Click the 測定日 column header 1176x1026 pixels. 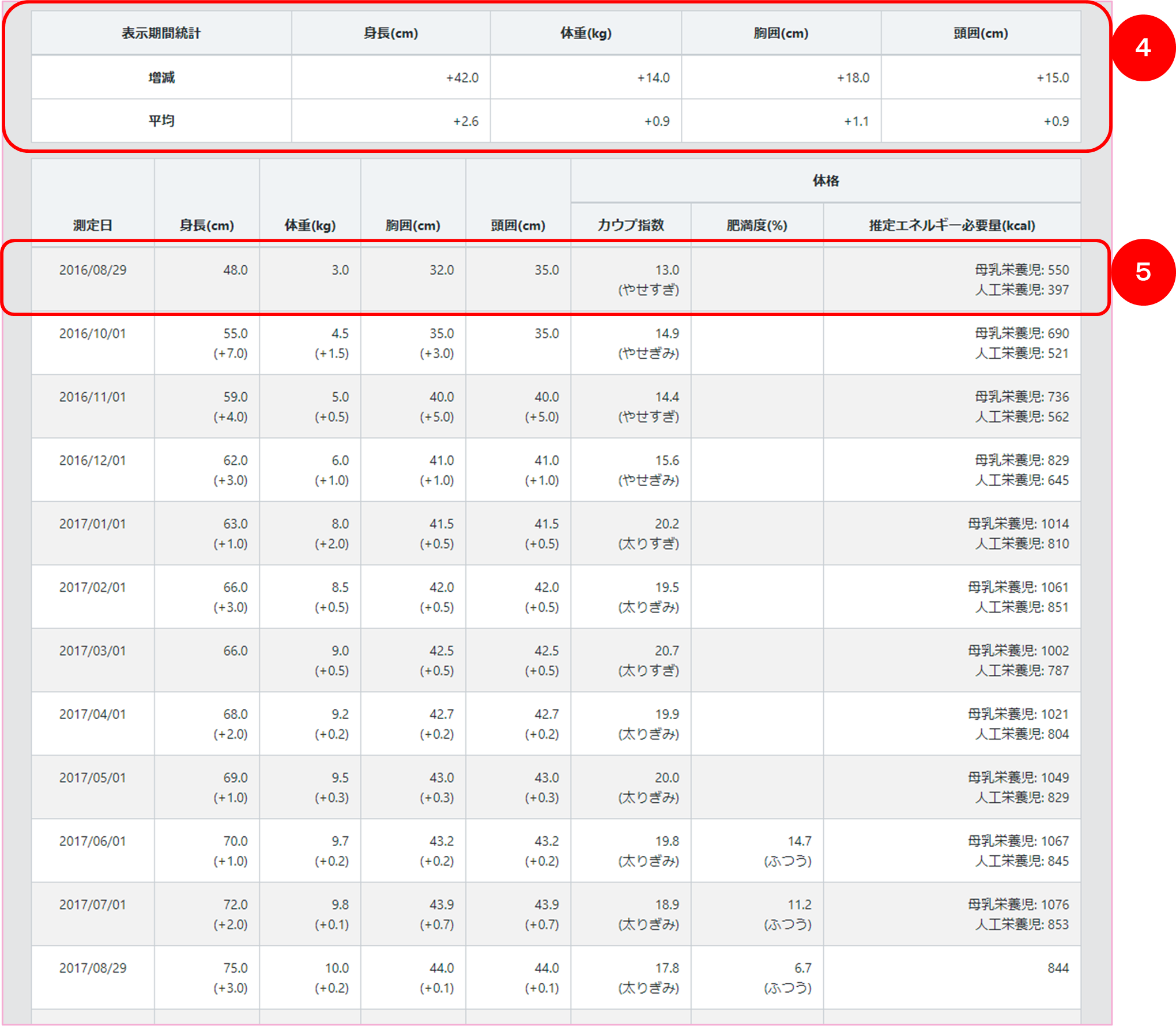click(92, 226)
